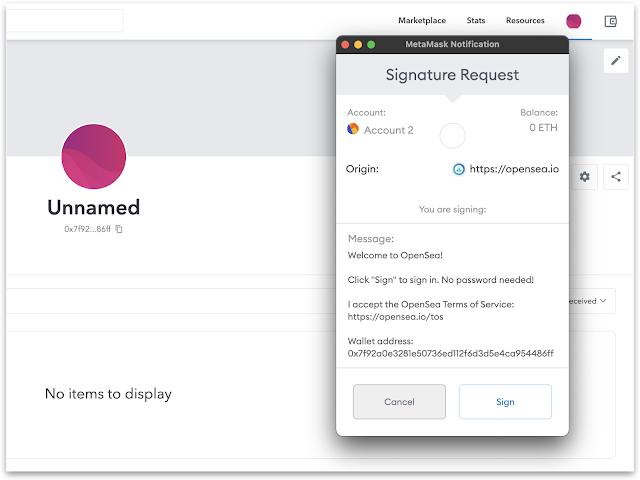Click the OpenSea origin icon in MetaMask
This screenshot has width=640, height=480.
pos(459,169)
